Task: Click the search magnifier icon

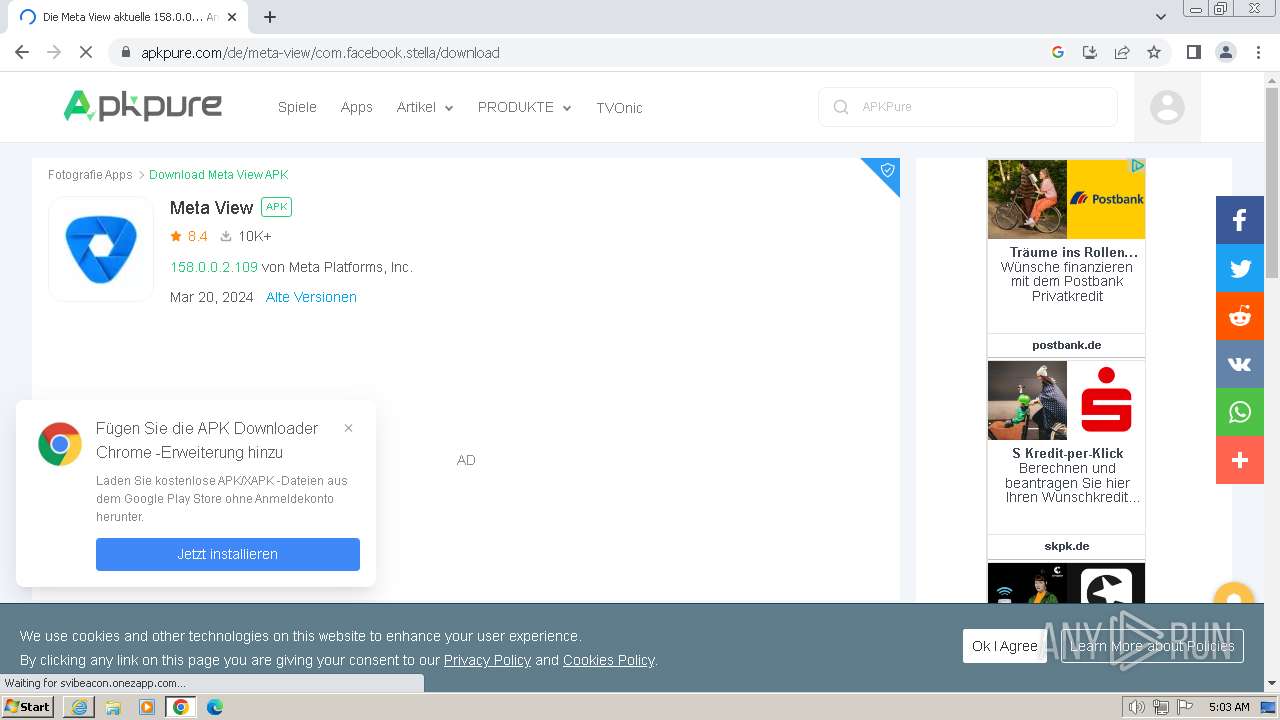Action: click(x=841, y=107)
